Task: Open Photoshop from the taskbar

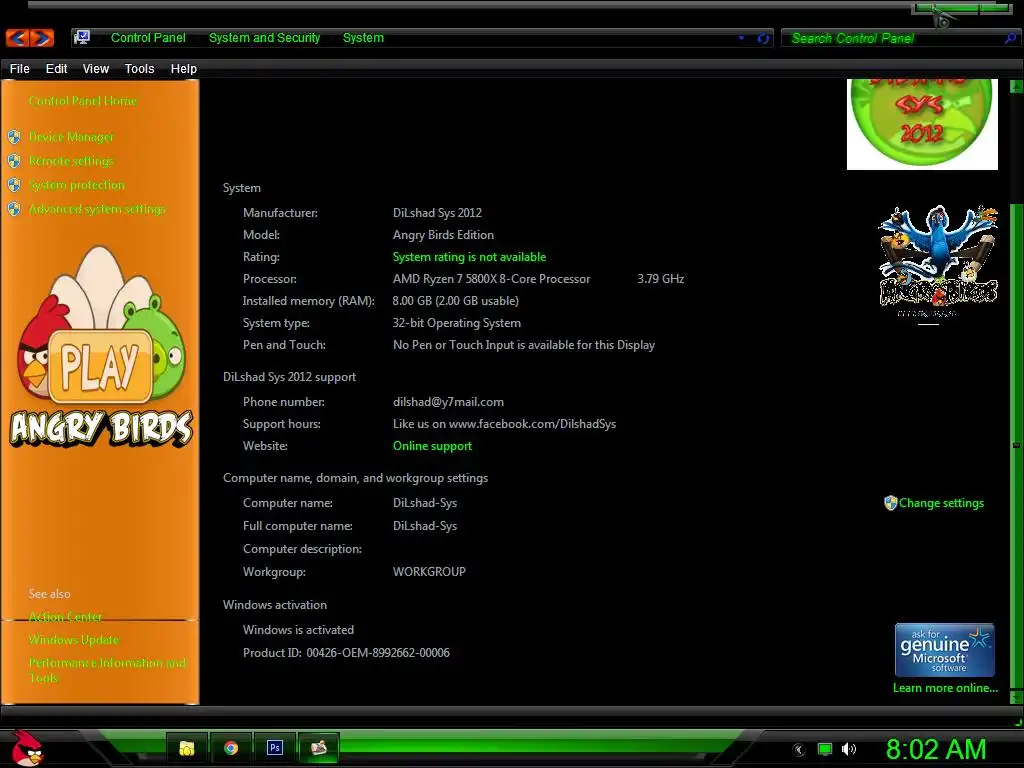Action: [274, 748]
